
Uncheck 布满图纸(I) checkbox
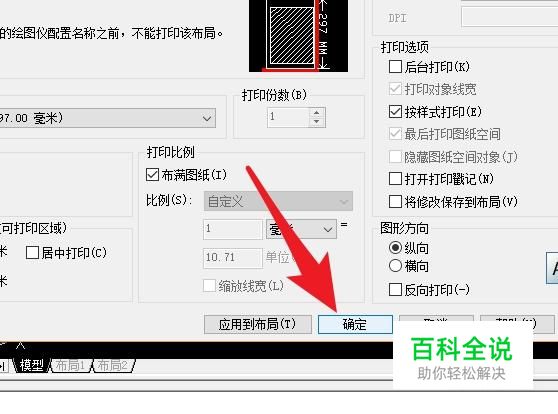(x=152, y=175)
